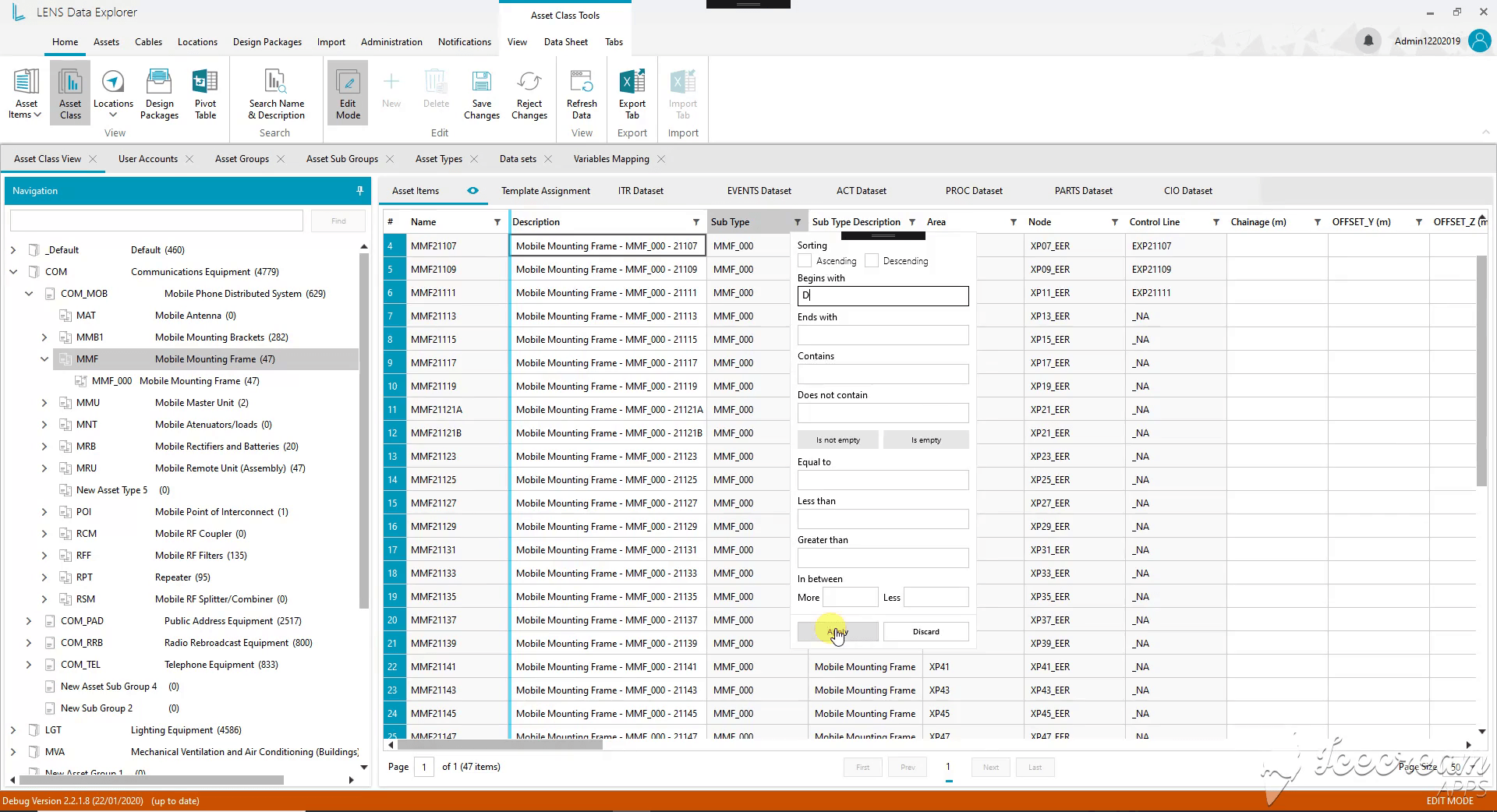Pin the Navigation panel

point(359,191)
